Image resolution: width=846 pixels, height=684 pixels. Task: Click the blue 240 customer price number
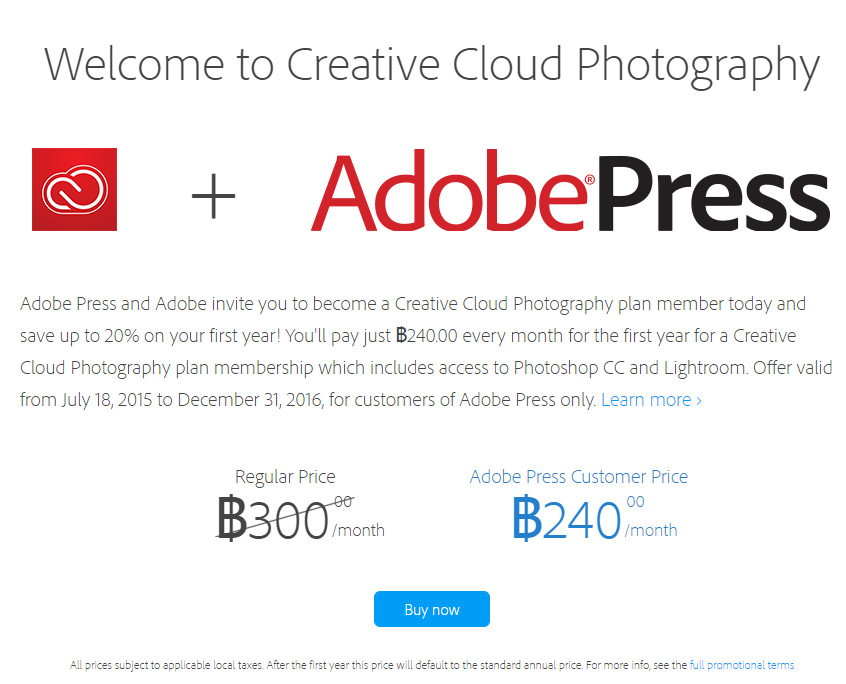pyautogui.click(x=582, y=520)
